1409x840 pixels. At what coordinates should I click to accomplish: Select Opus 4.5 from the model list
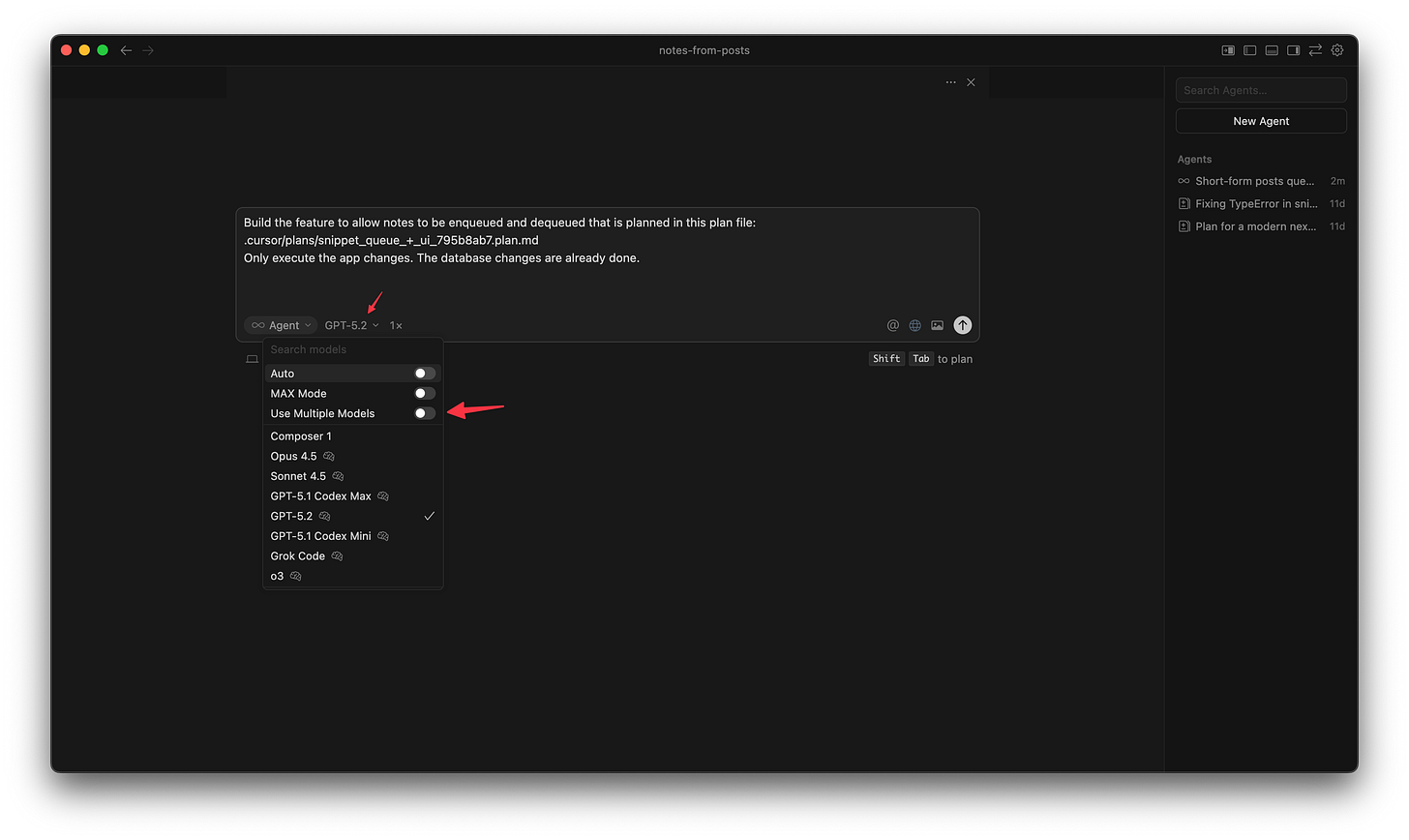tap(293, 456)
